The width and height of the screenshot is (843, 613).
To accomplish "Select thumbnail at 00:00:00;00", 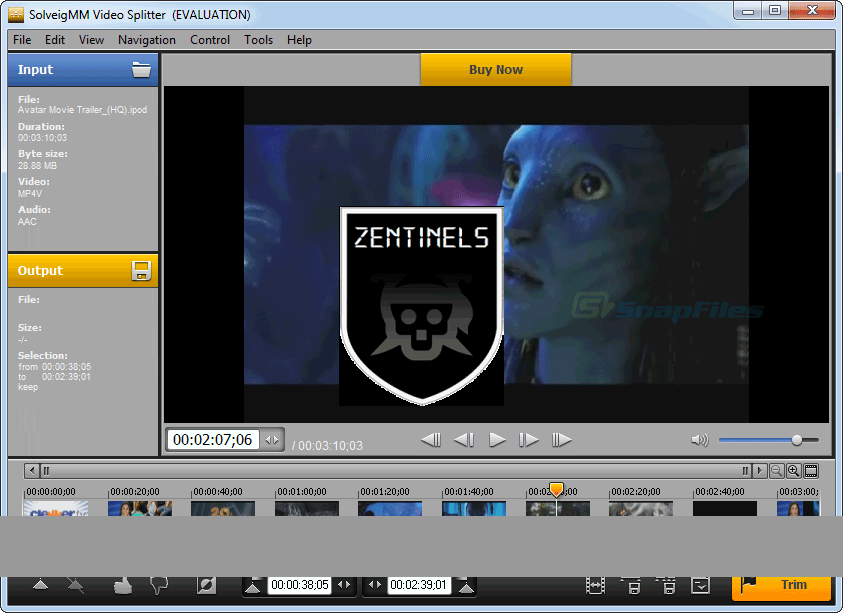I will pos(56,509).
